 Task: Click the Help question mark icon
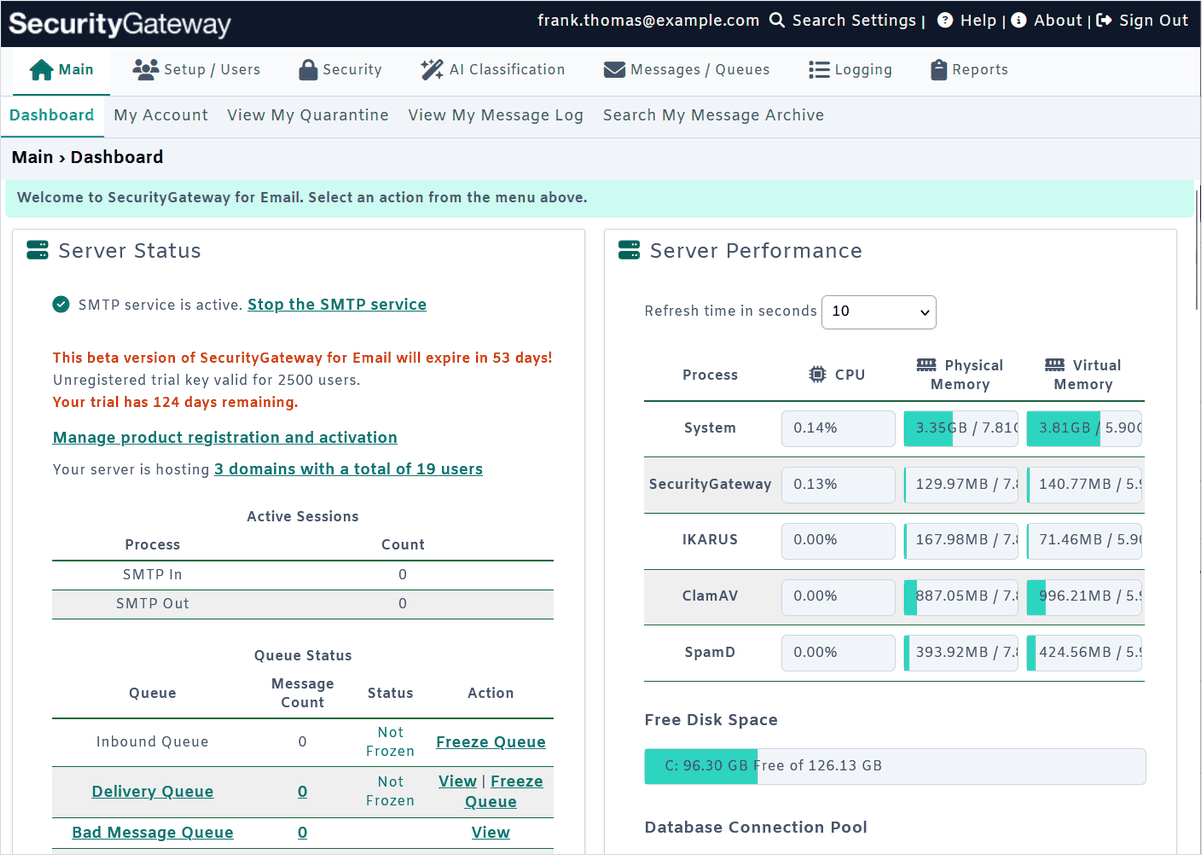(x=945, y=20)
